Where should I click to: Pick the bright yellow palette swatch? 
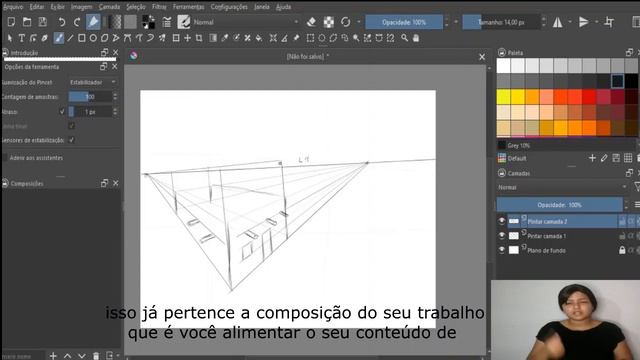click(x=503, y=97)
